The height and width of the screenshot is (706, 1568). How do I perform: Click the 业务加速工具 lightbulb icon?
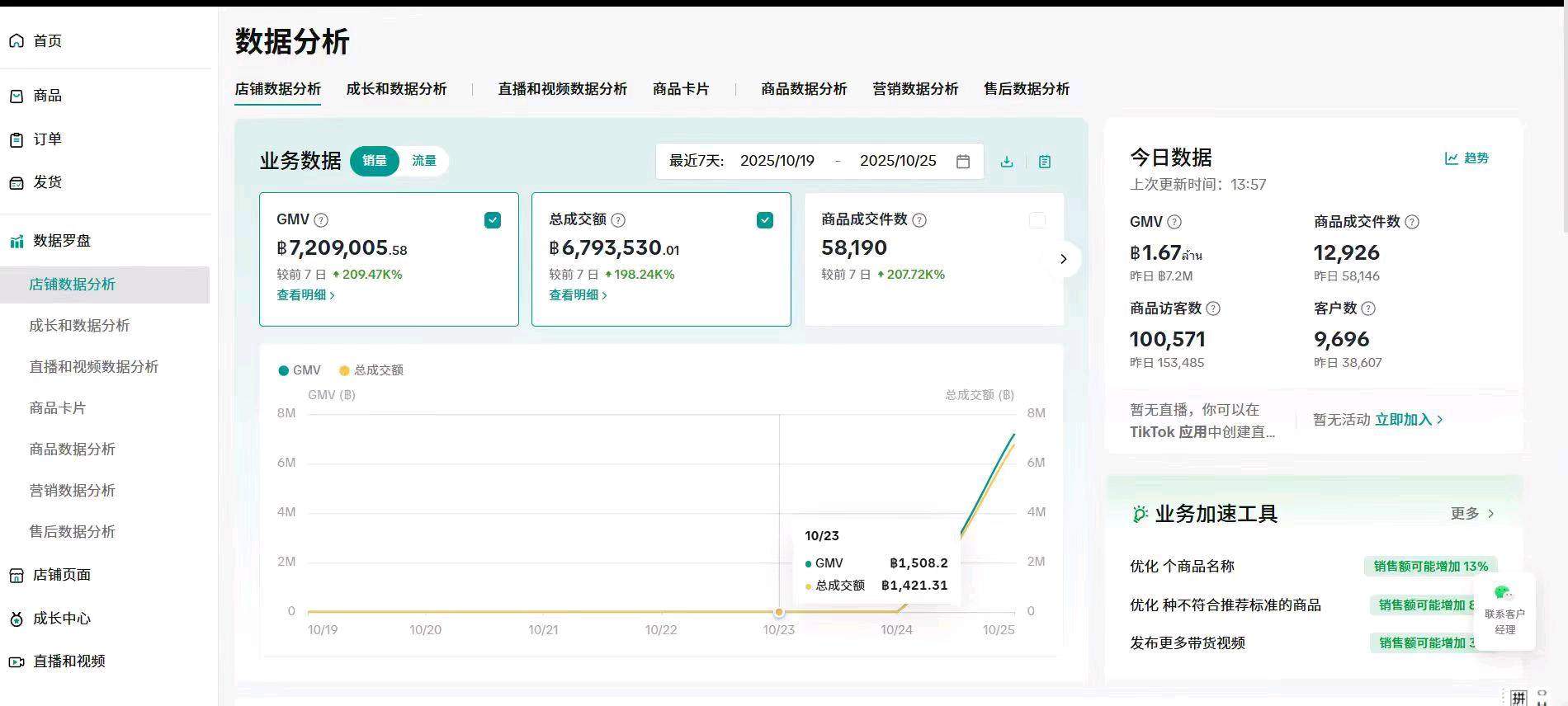(1140, 514)
